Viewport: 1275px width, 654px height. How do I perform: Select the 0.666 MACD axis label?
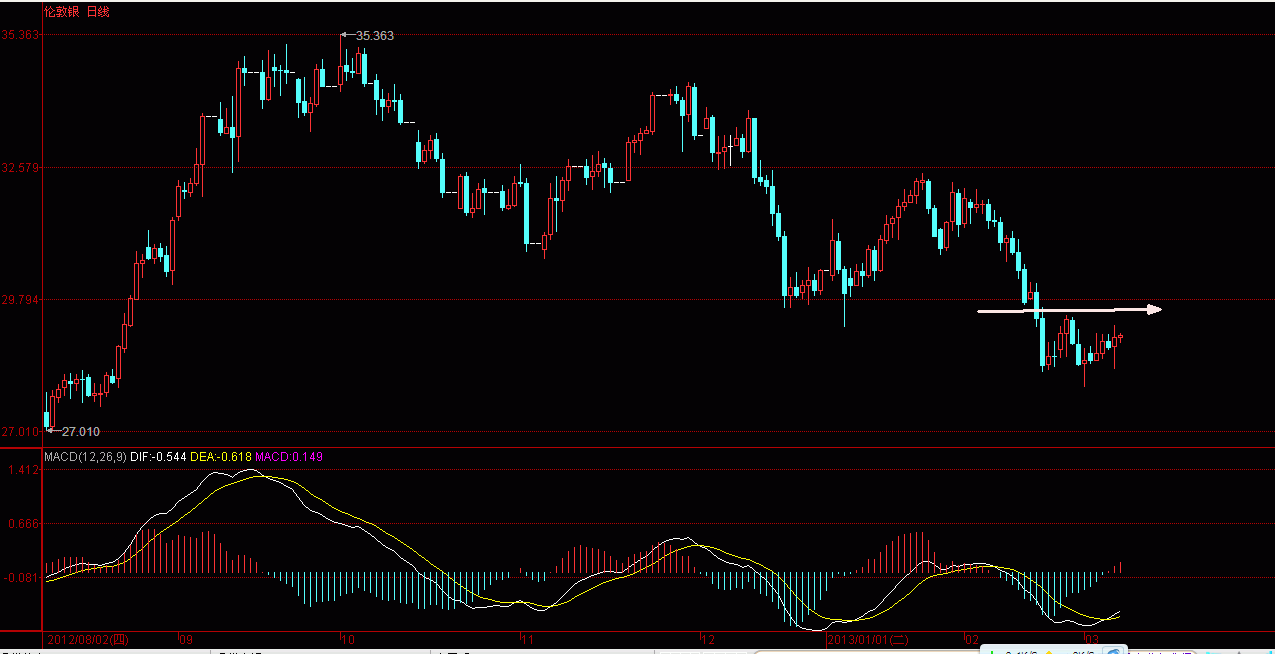pyautogui.click(x=23, y=523)
